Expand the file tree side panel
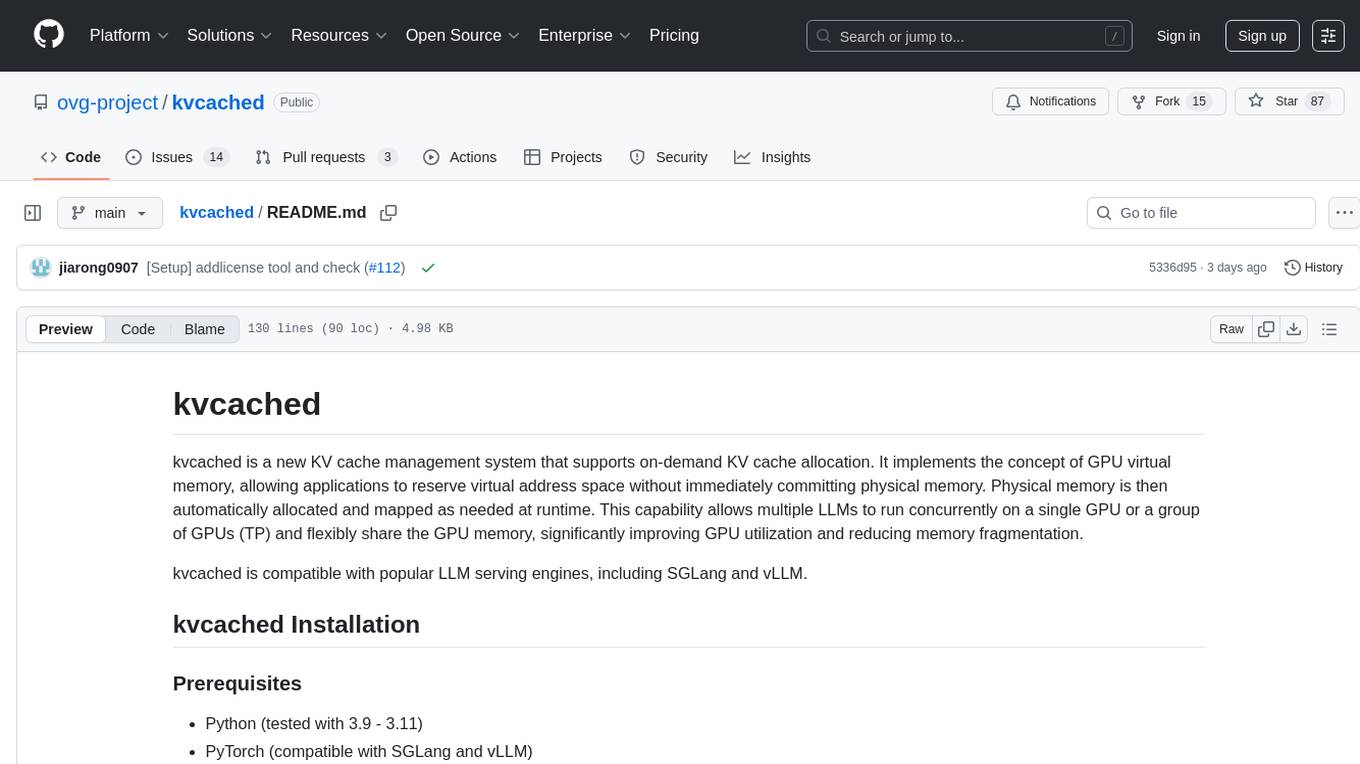 pos(33,213)
